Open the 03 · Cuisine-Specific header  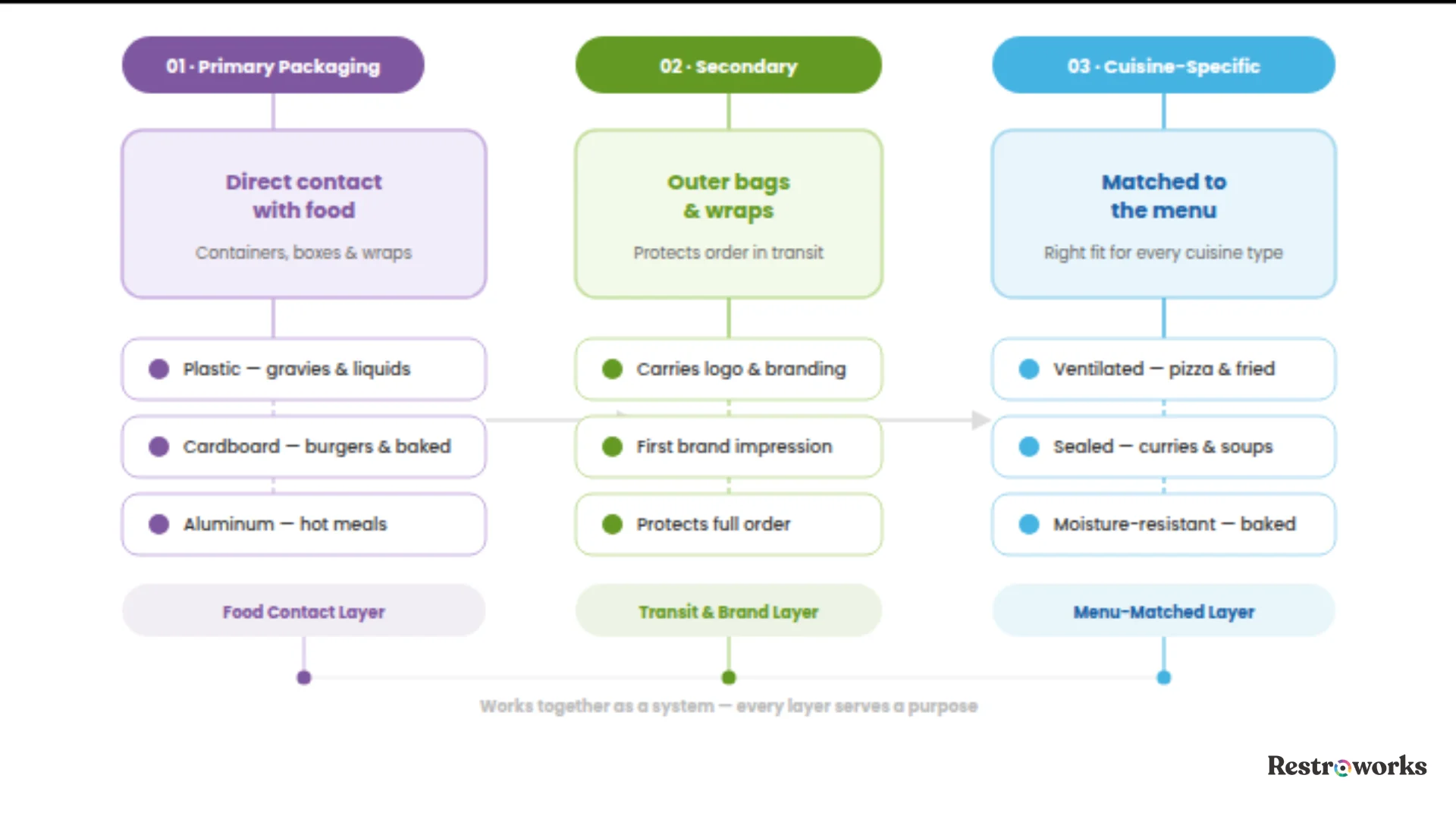point(1163,65)
